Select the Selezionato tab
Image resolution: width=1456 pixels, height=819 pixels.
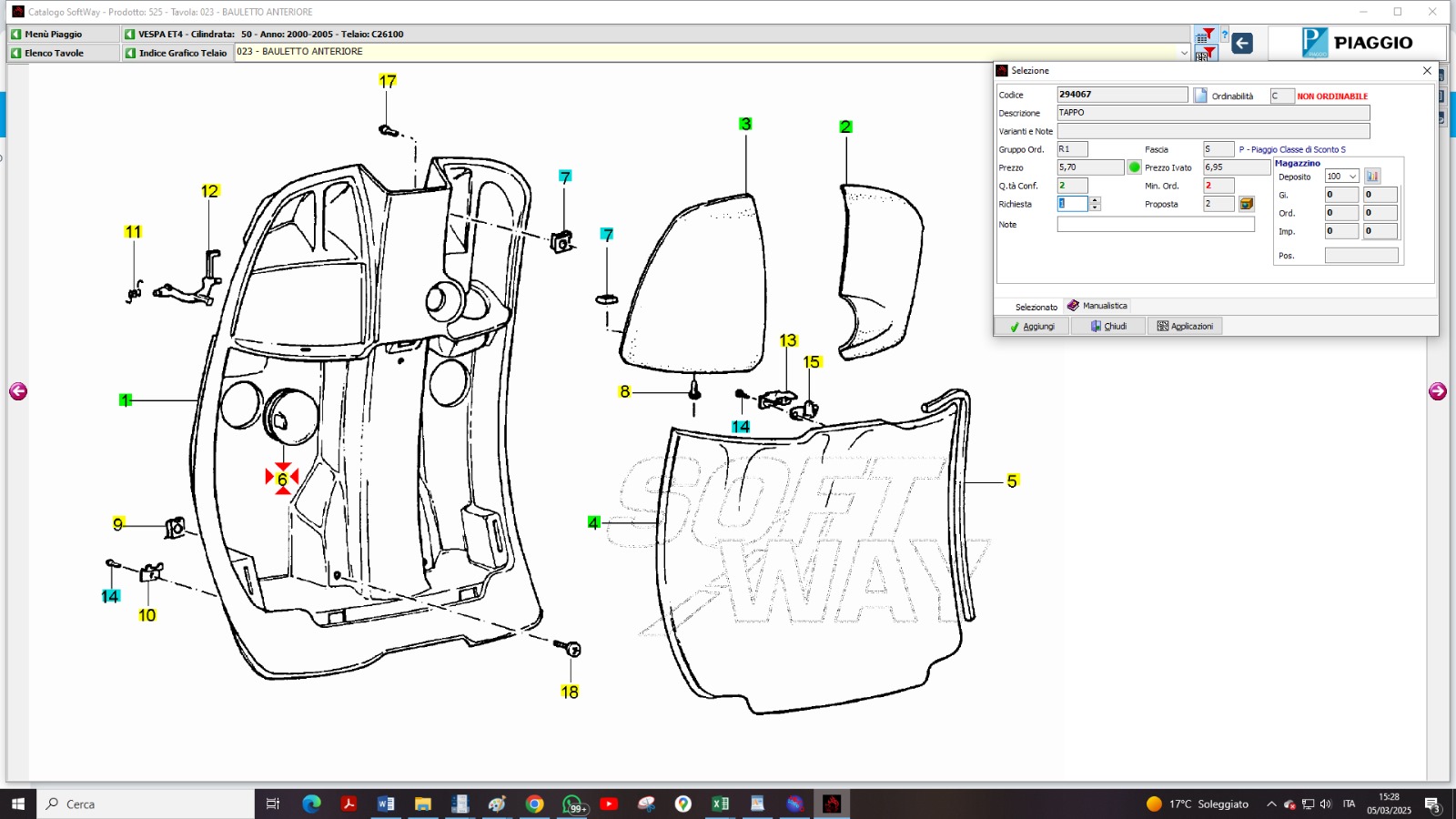[1036, 307]
